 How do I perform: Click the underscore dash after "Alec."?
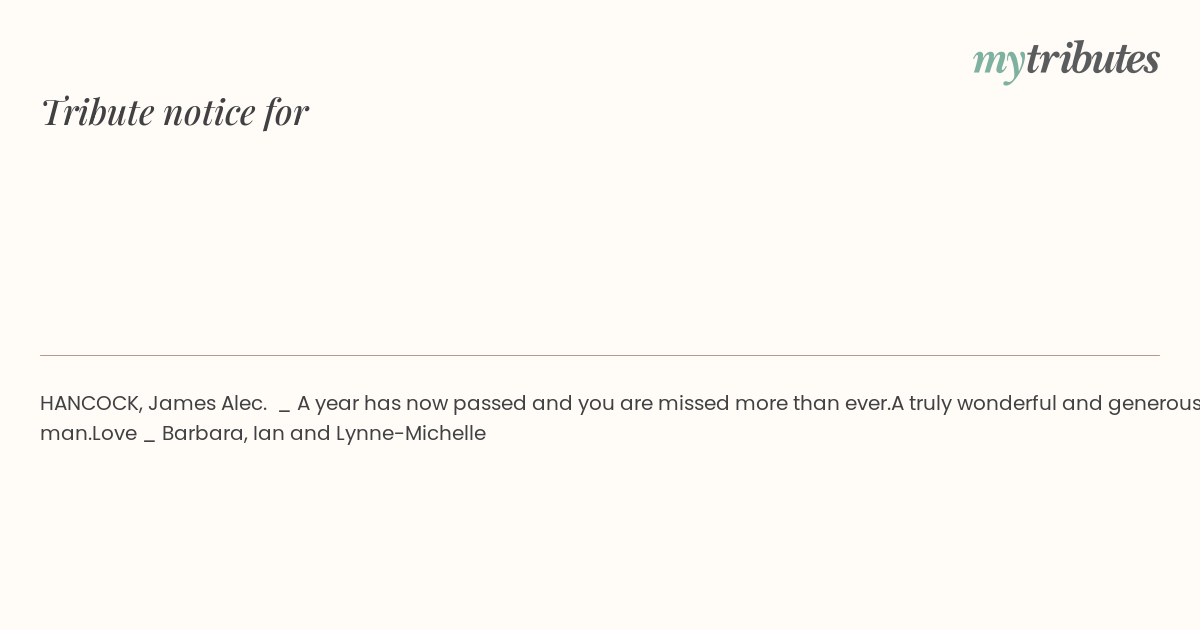point(284,408)
